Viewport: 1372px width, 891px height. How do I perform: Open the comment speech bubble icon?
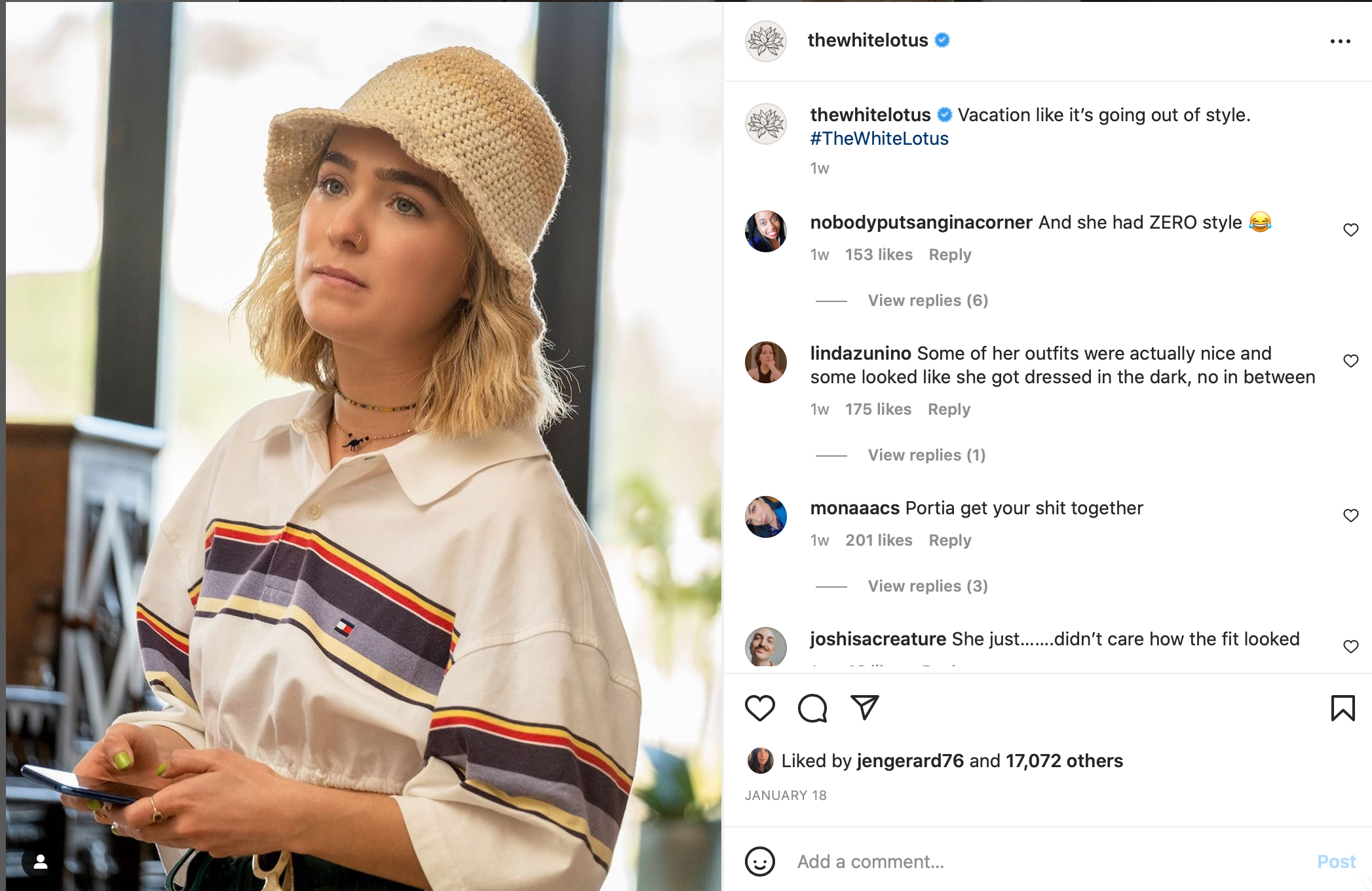[812, 708]
